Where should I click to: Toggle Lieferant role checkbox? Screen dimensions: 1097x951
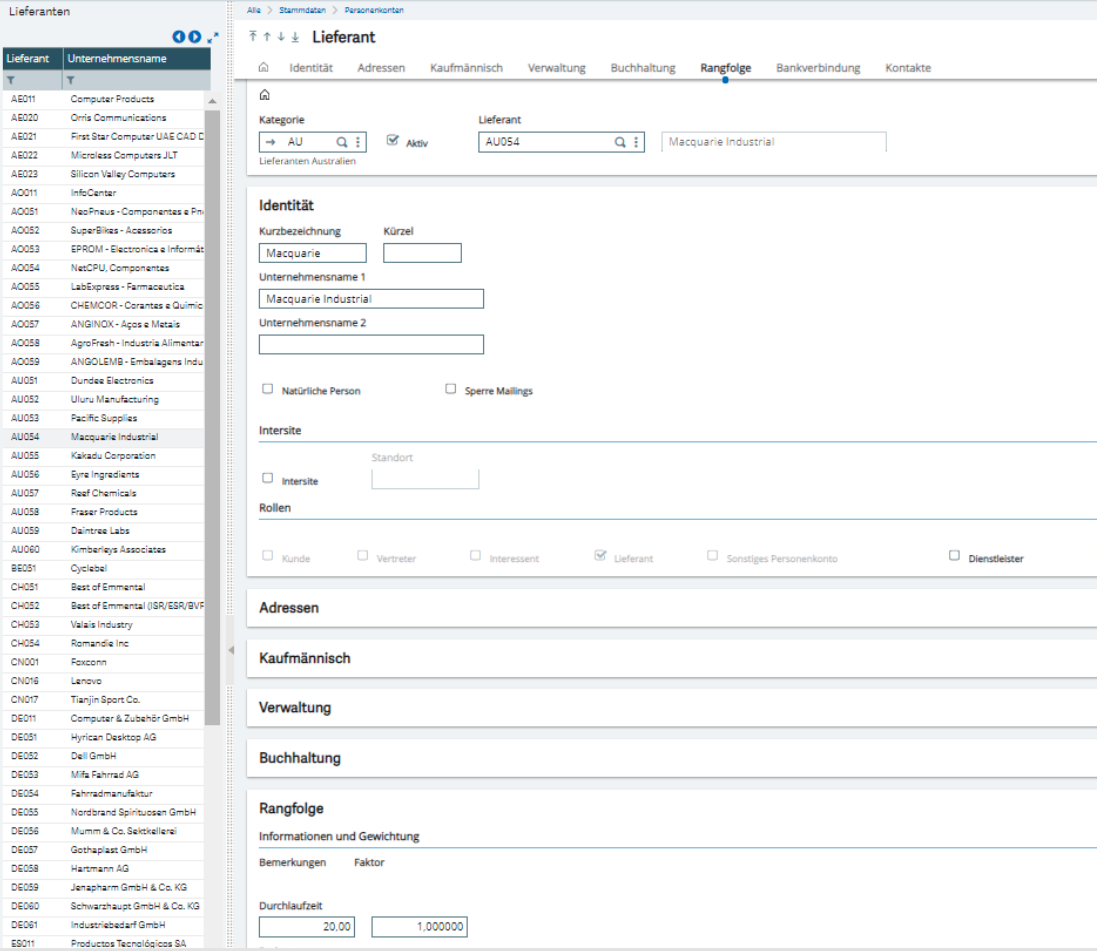[600, 556]
